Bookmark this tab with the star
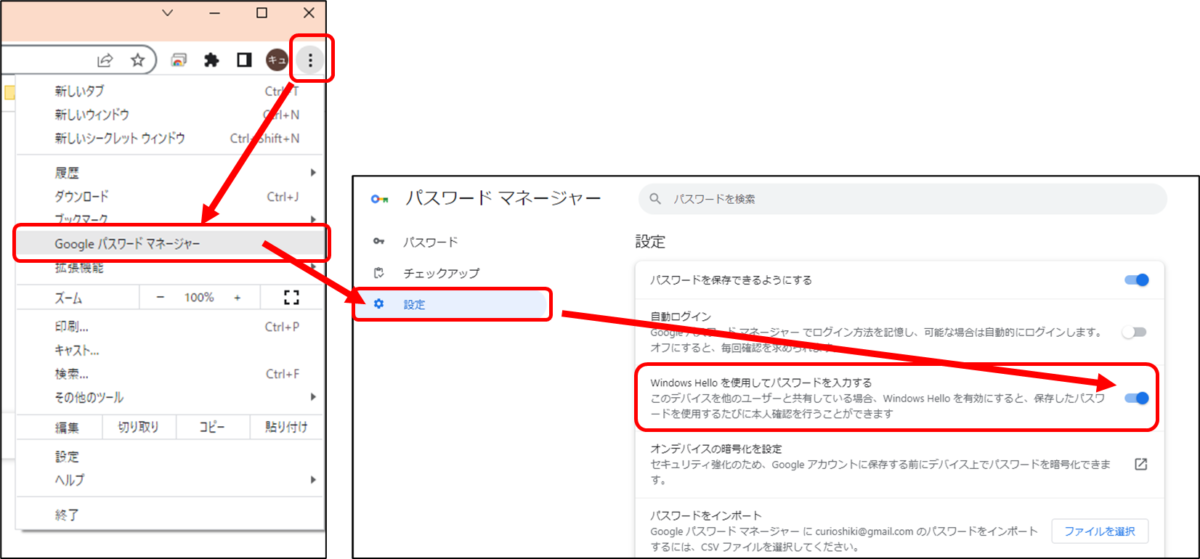 138,61
